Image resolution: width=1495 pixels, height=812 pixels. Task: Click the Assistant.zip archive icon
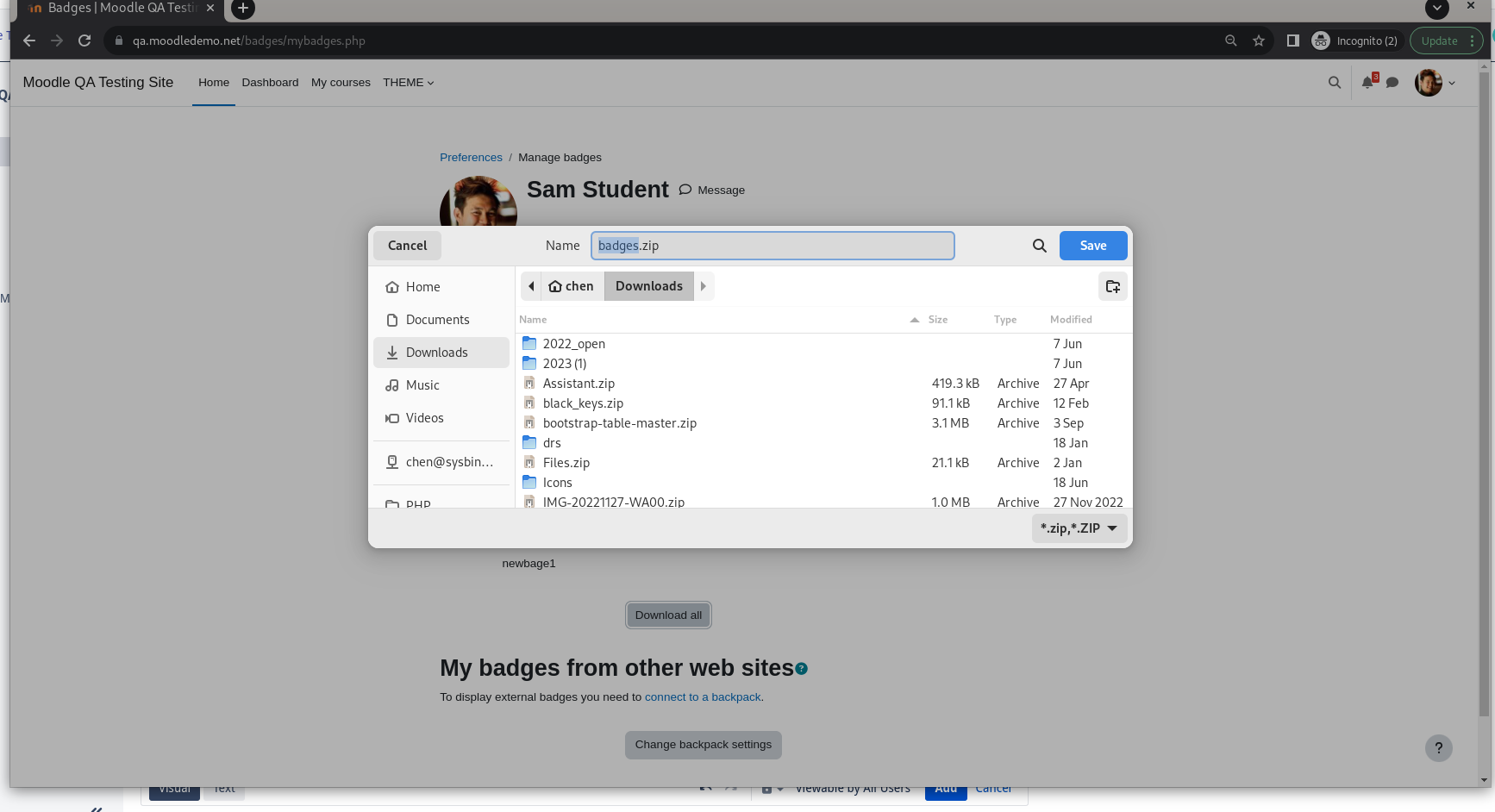(529, 384)
